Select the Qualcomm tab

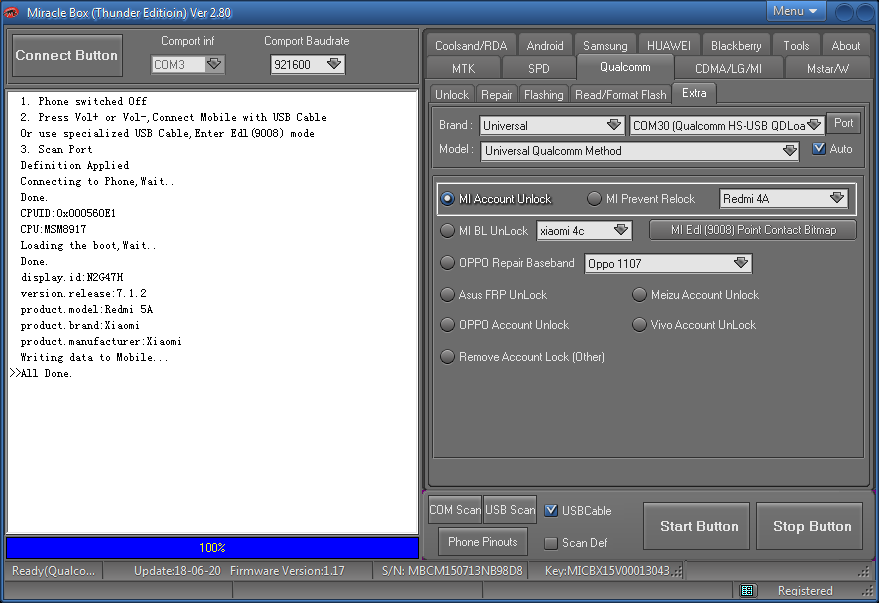[x=625, y=67]
